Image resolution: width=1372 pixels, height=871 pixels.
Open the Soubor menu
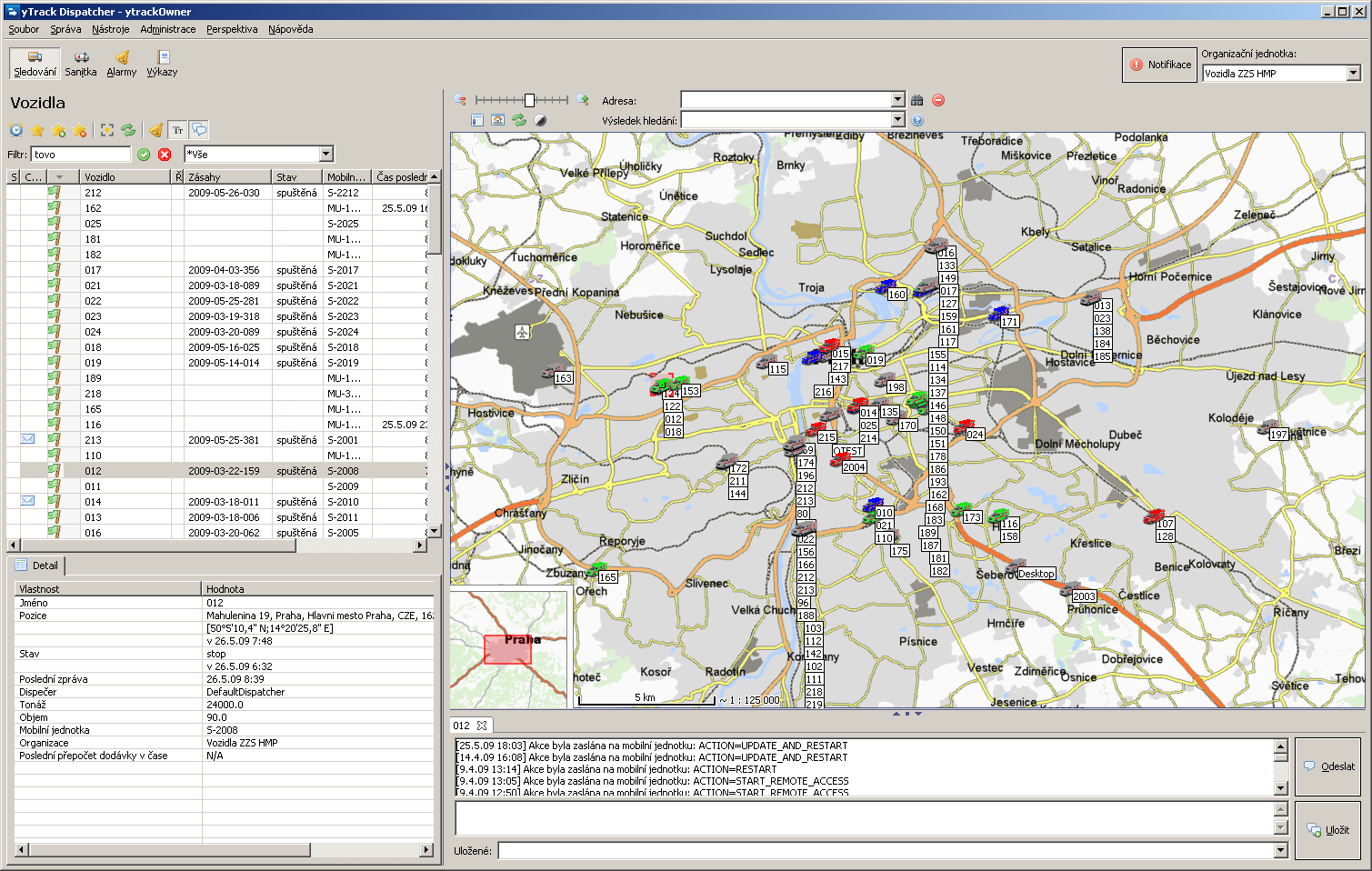(x=24, y=29)
